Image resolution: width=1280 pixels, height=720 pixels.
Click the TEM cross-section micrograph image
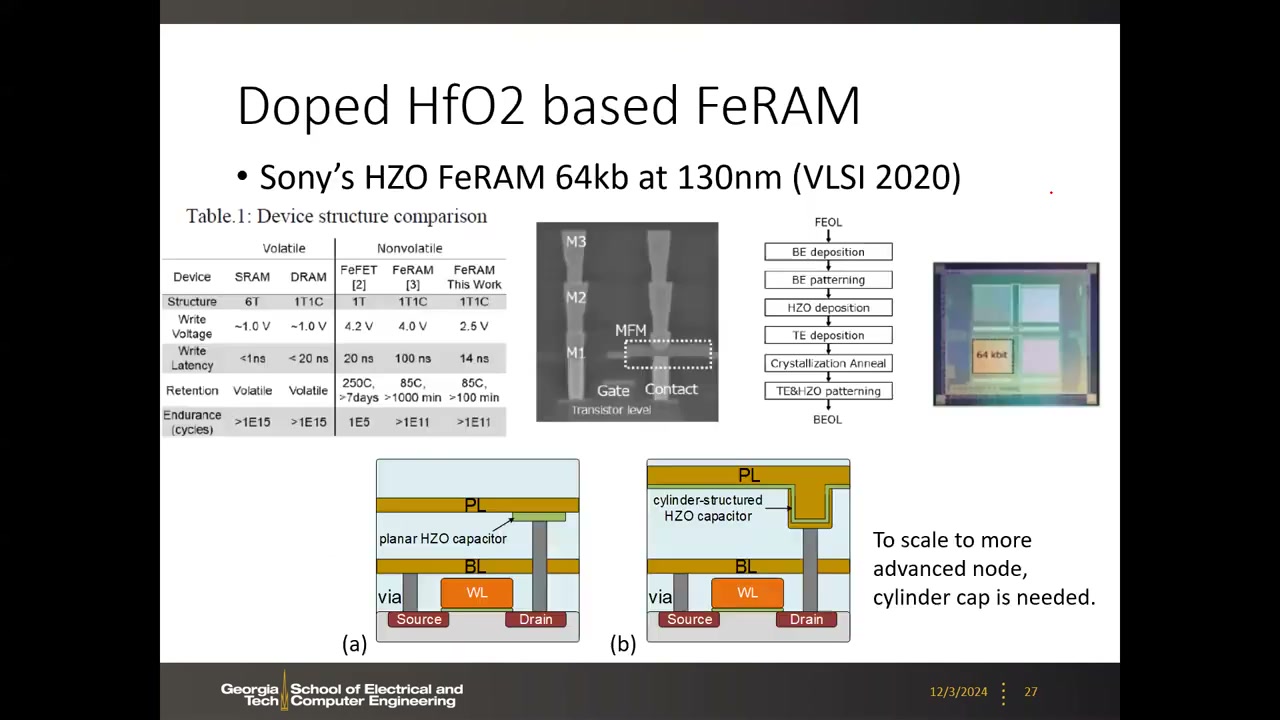pyautogui.click(x=627, y=322)
